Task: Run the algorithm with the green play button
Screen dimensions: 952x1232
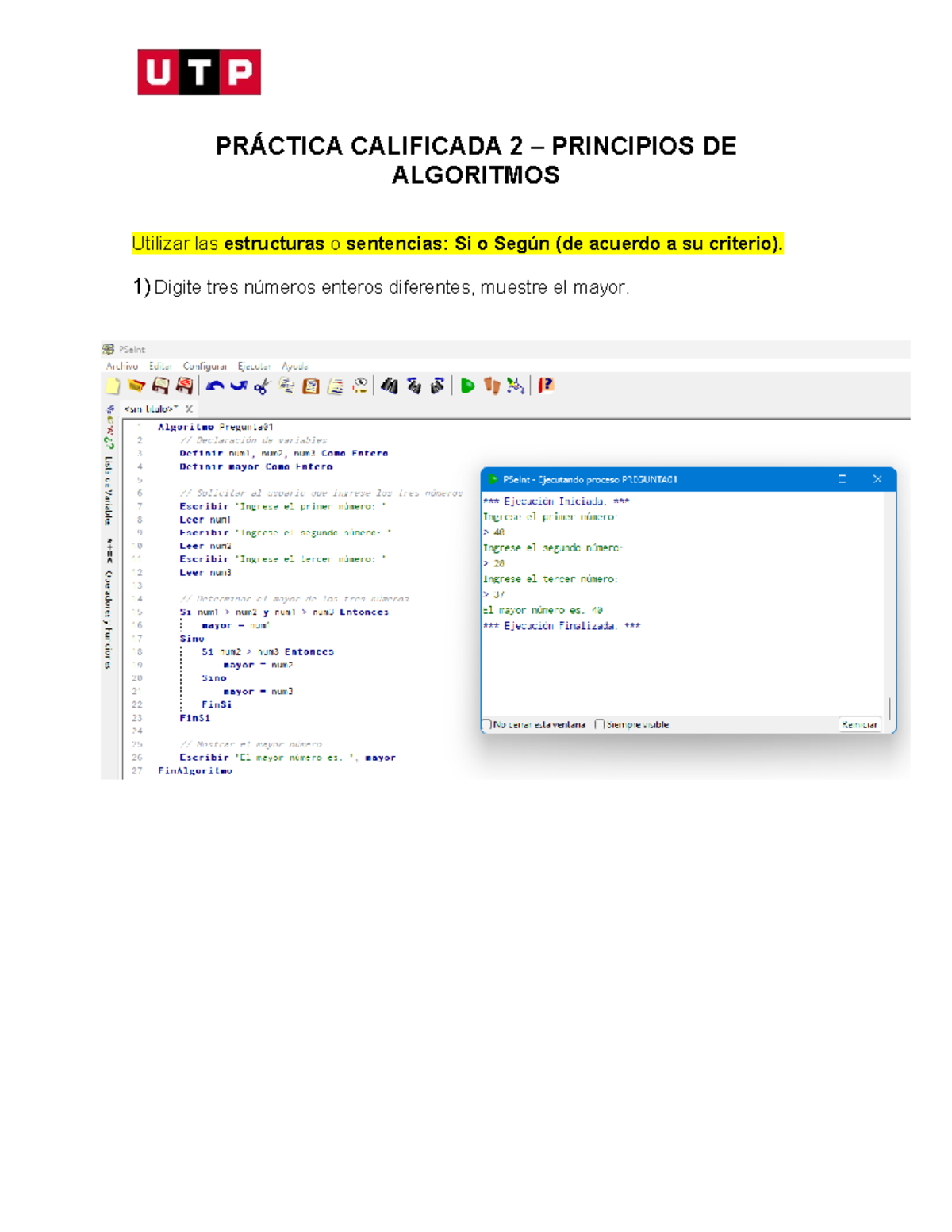Action: click(467, 386)
